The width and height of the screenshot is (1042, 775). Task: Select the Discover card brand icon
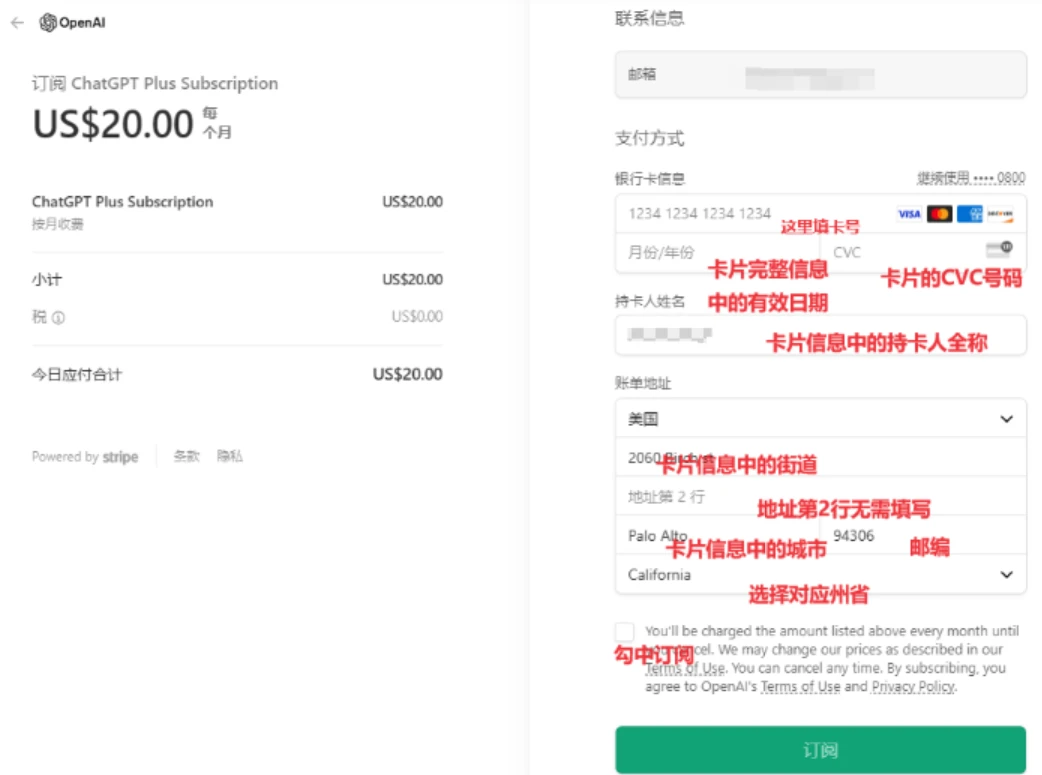pyautogui.click(x=1000, y=214)
